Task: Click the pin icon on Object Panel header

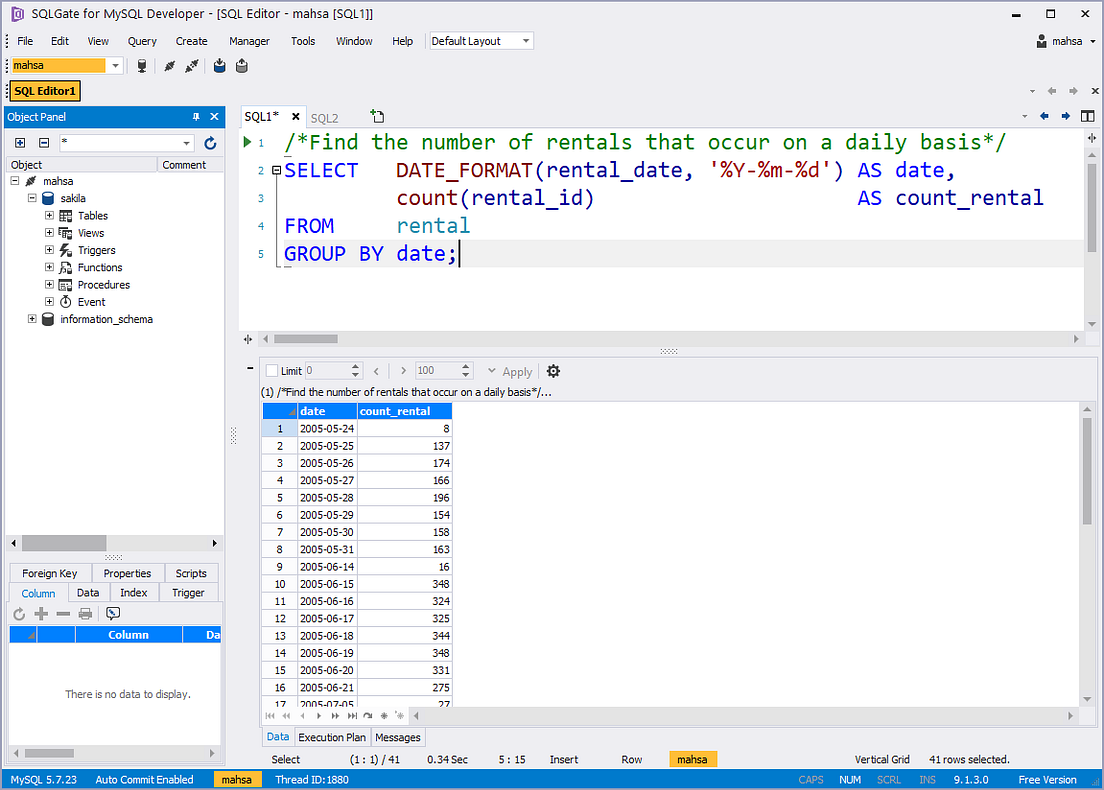Action: pyautogui.click(x=196, y=117)
